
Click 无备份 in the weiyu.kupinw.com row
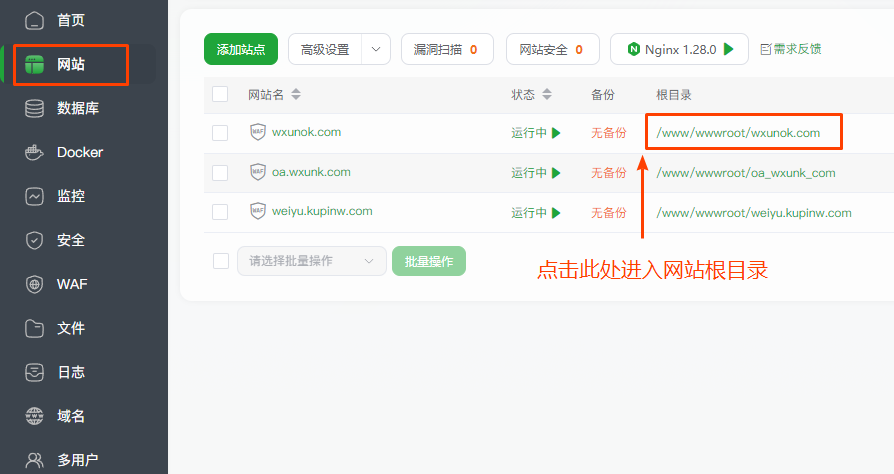[x=608, y=213]
